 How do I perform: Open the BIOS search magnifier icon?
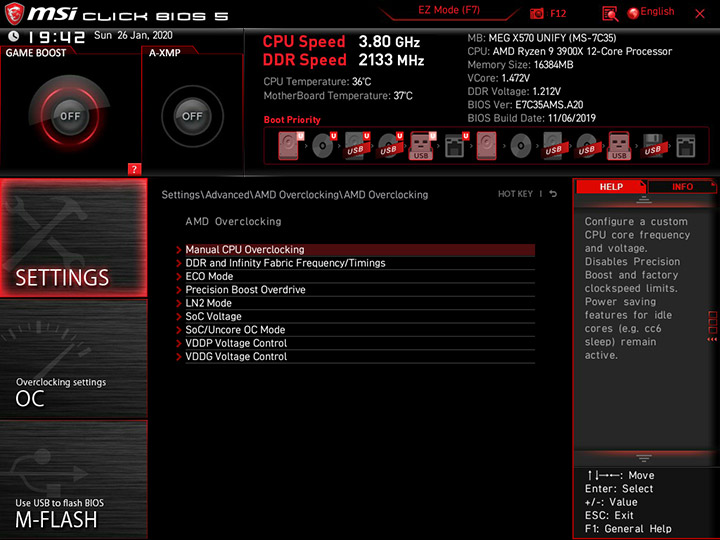coord(610,14)
